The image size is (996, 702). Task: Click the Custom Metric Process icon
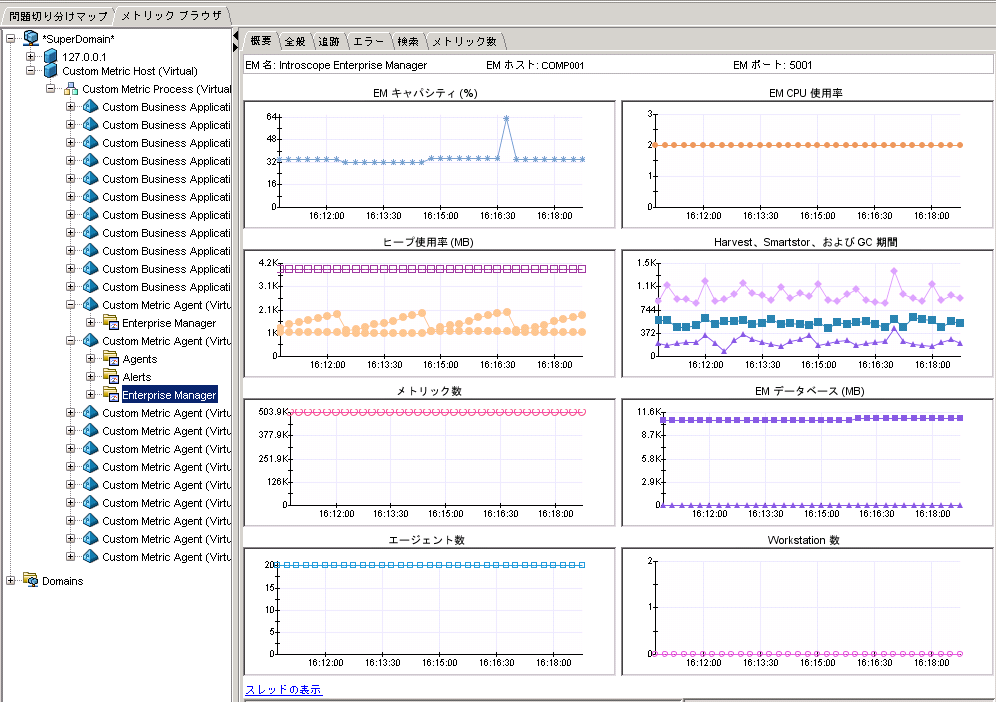(71, 90)
